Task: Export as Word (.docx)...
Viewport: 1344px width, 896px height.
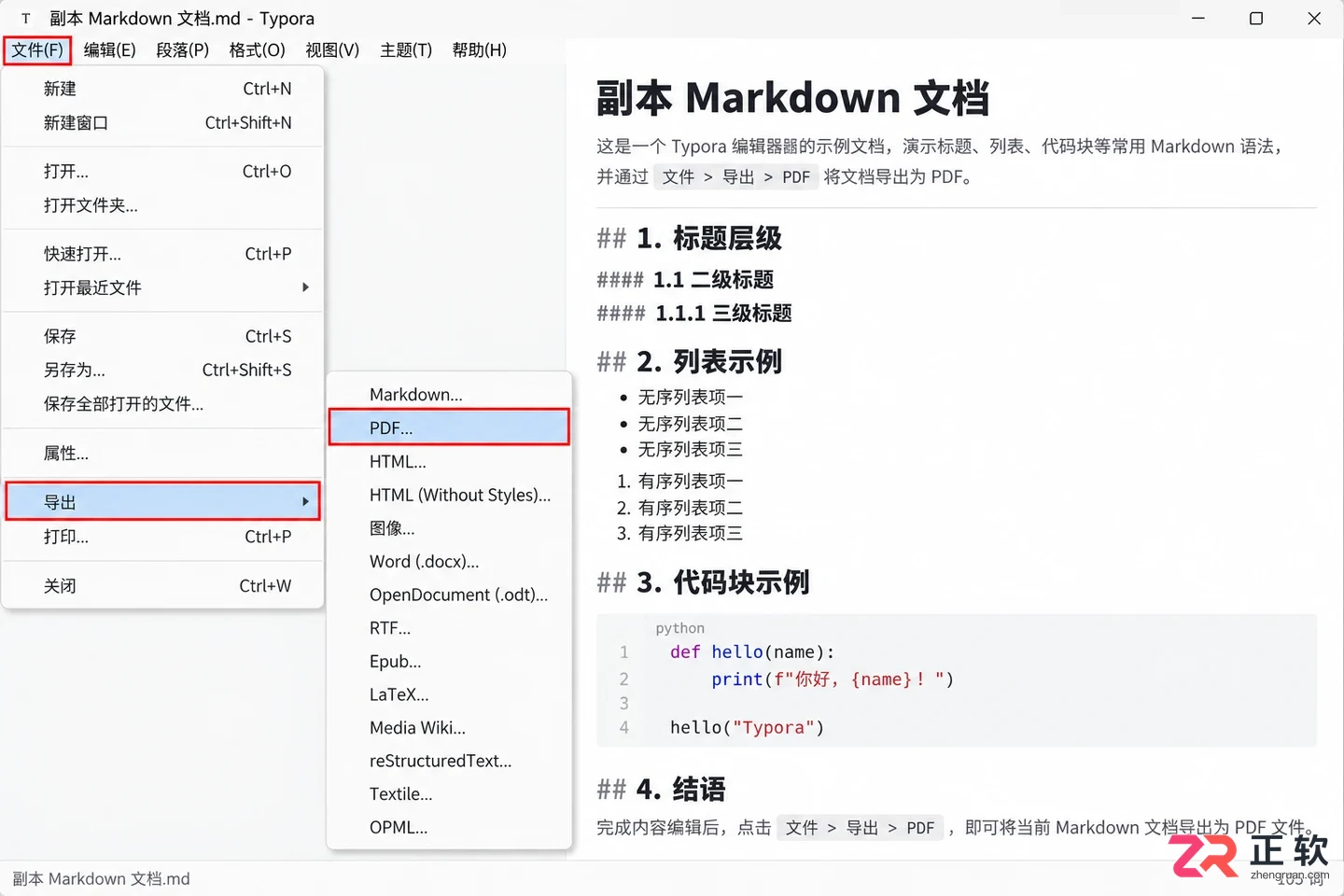Action: pos(449,562)
